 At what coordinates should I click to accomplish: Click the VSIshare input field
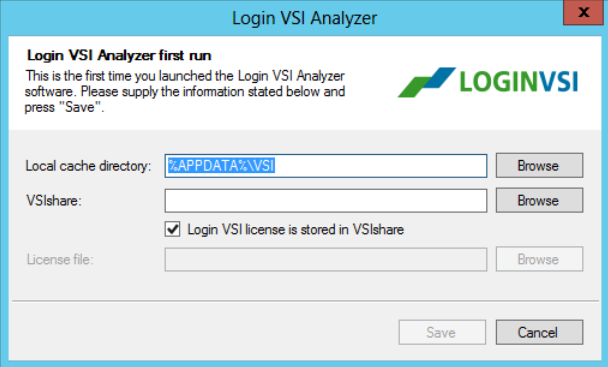coord(326,201)
